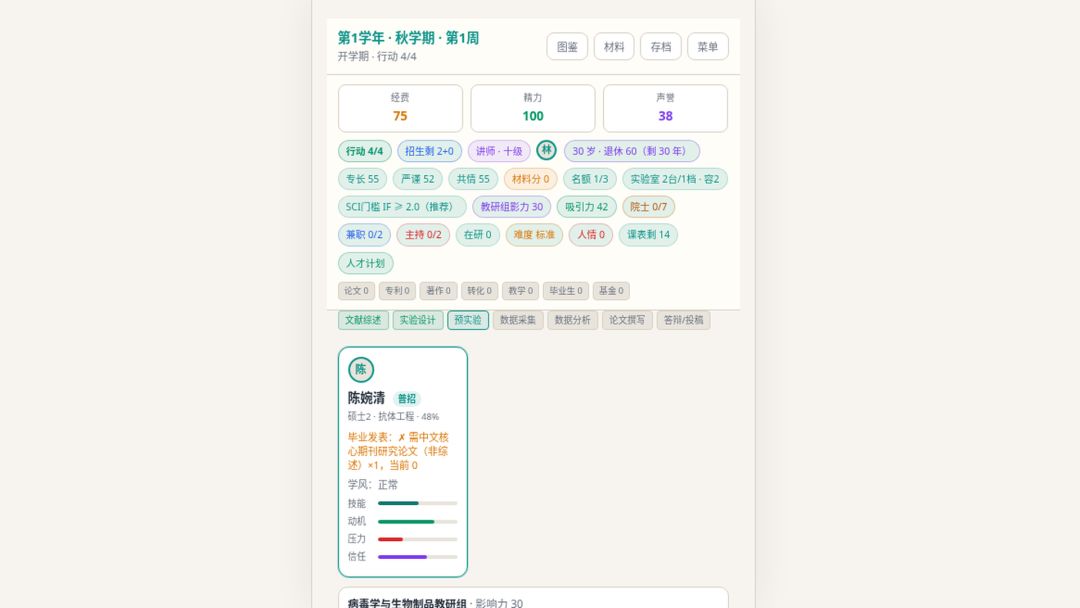Image resolution: width=1080 pixels, height=608 pixels.
Task: Click the 课表剩 14 pill
Action: click(648, 235)
